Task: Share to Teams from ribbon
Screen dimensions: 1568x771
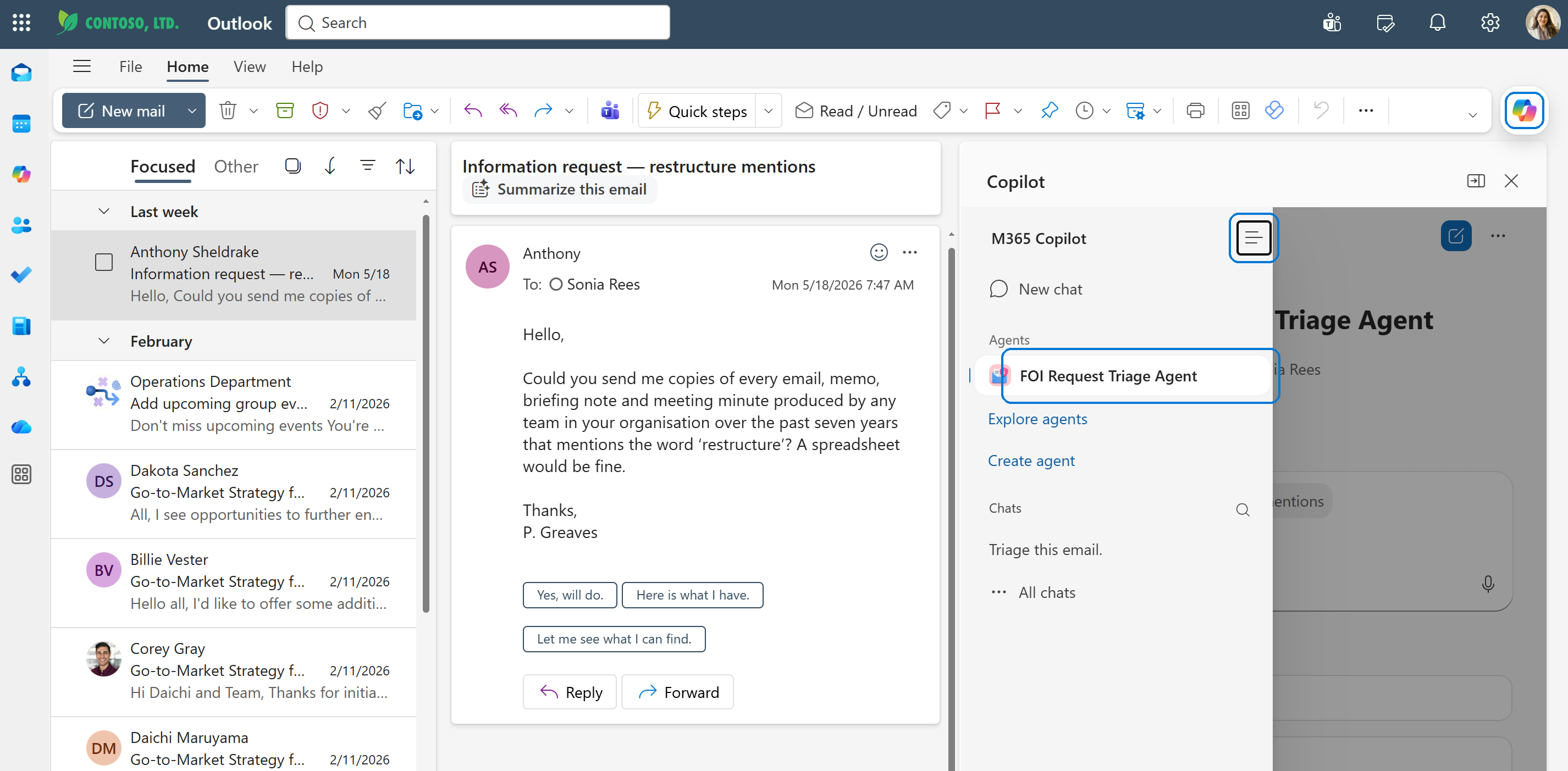Action: (610, 111)
